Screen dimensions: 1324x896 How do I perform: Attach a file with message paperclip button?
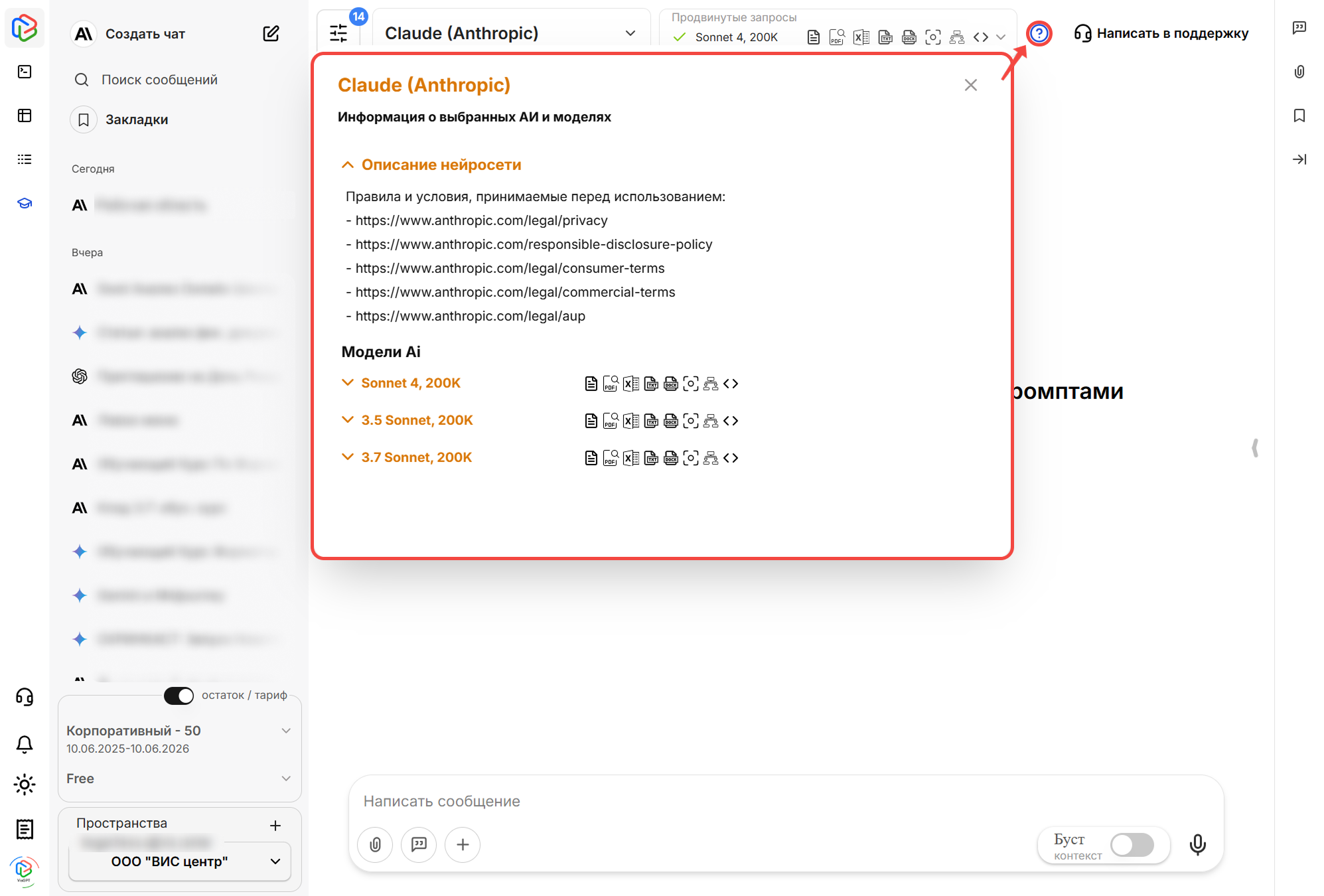375,844
